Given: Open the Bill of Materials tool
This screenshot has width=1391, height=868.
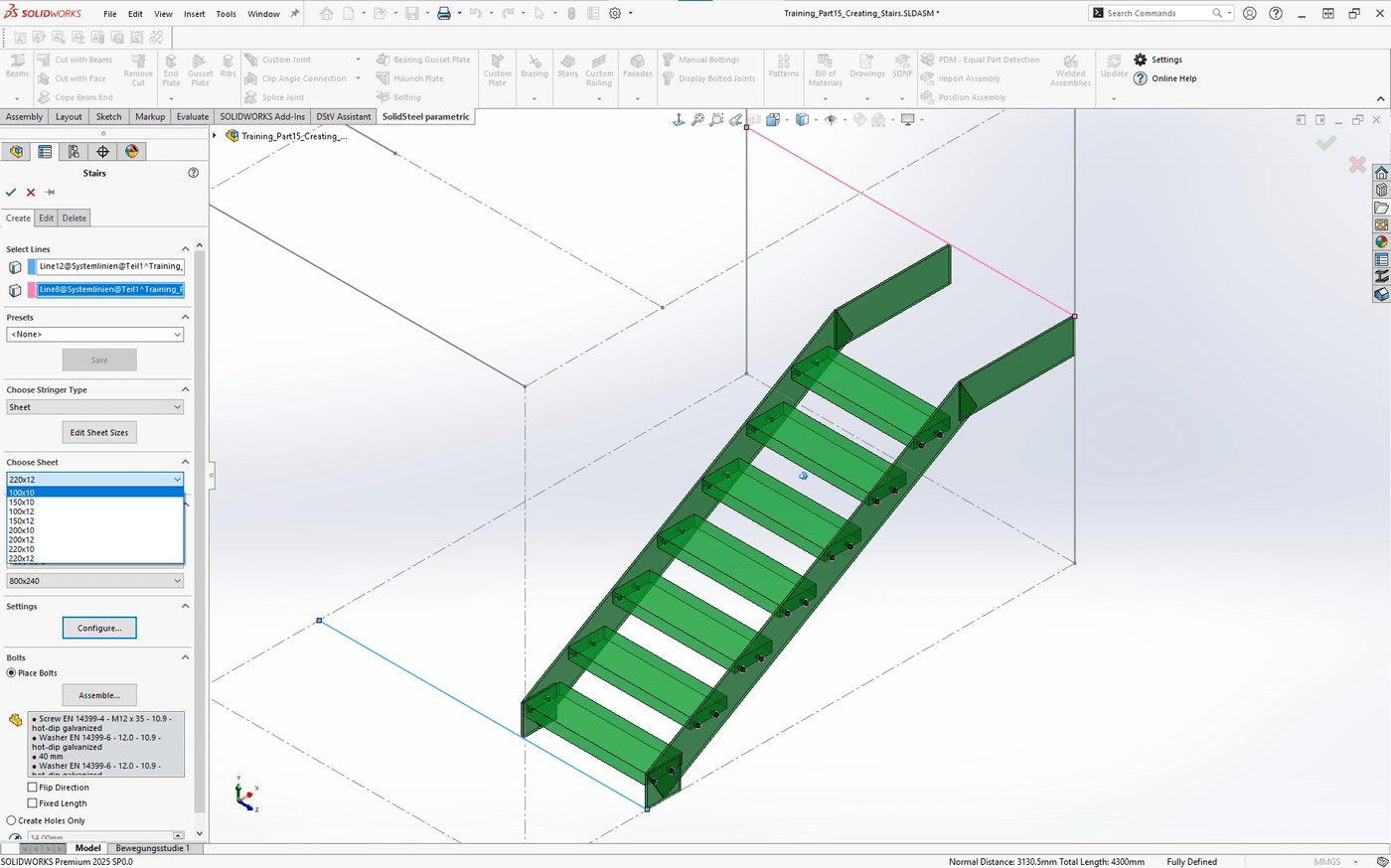Looking at the screenshot, I should (x=825, y=69).
